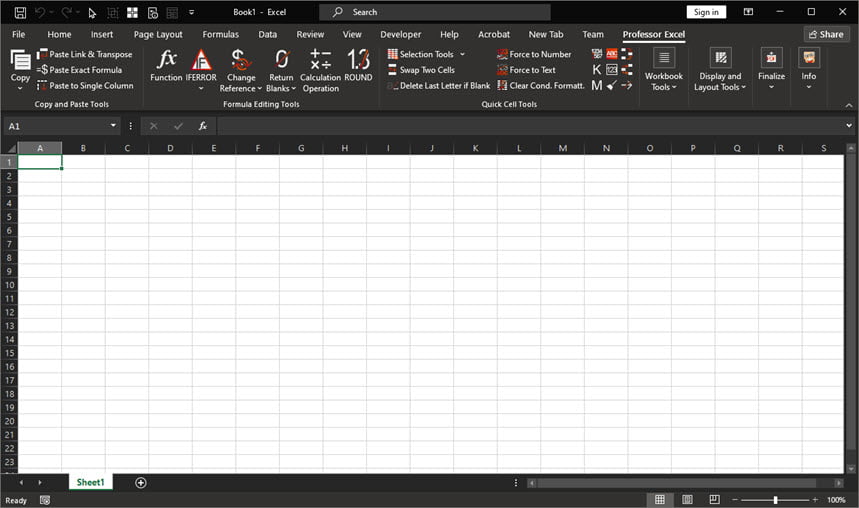This screenshot has width=859, height=508.
Task: Click the IFERROR warning triangle icon
Action: click(201, 59)
